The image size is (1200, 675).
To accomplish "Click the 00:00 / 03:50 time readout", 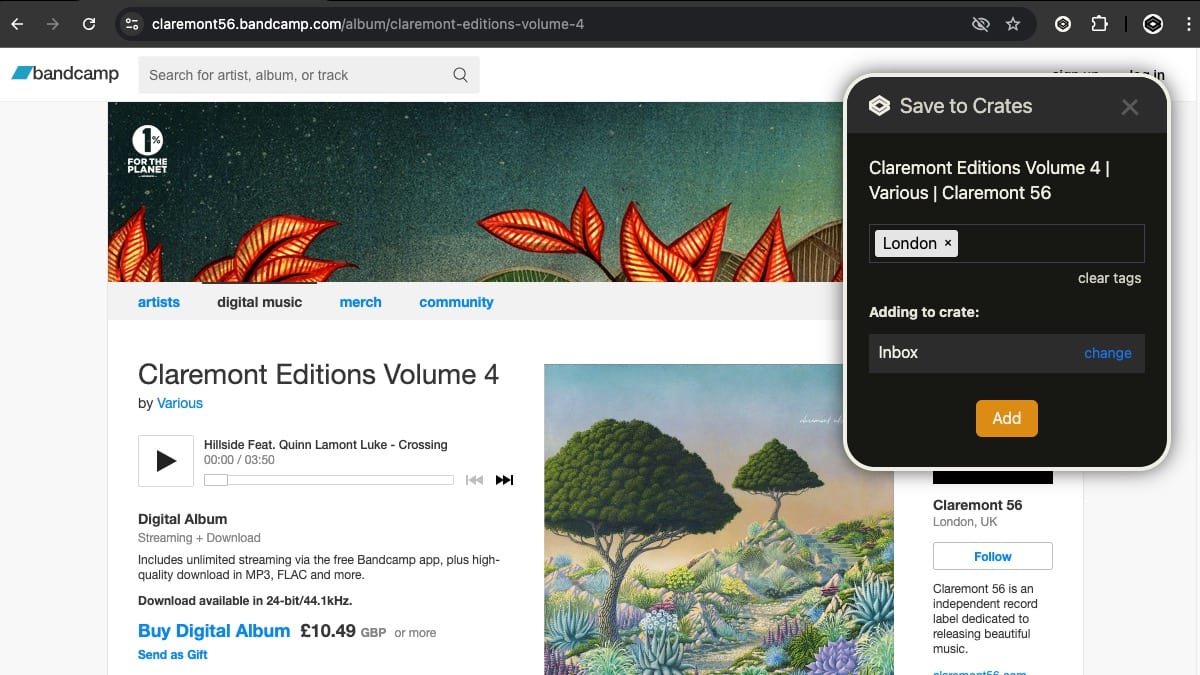I will (x=239, y=460).
